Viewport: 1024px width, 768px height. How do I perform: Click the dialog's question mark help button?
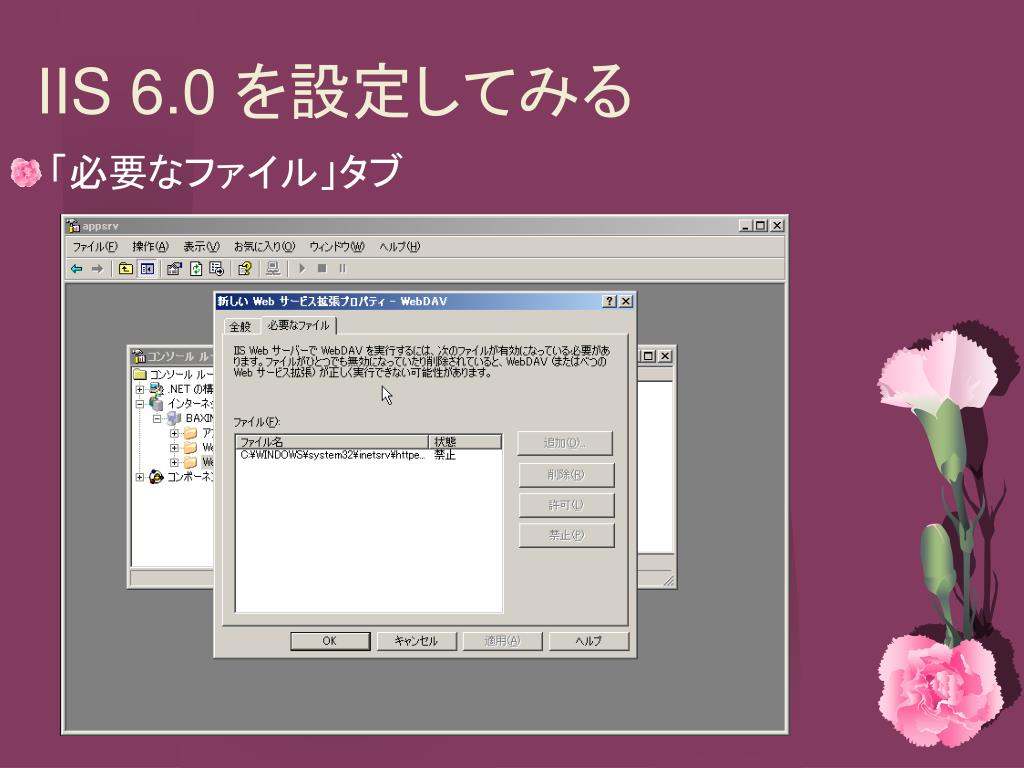pyautogui.click(x=609, y=301)
